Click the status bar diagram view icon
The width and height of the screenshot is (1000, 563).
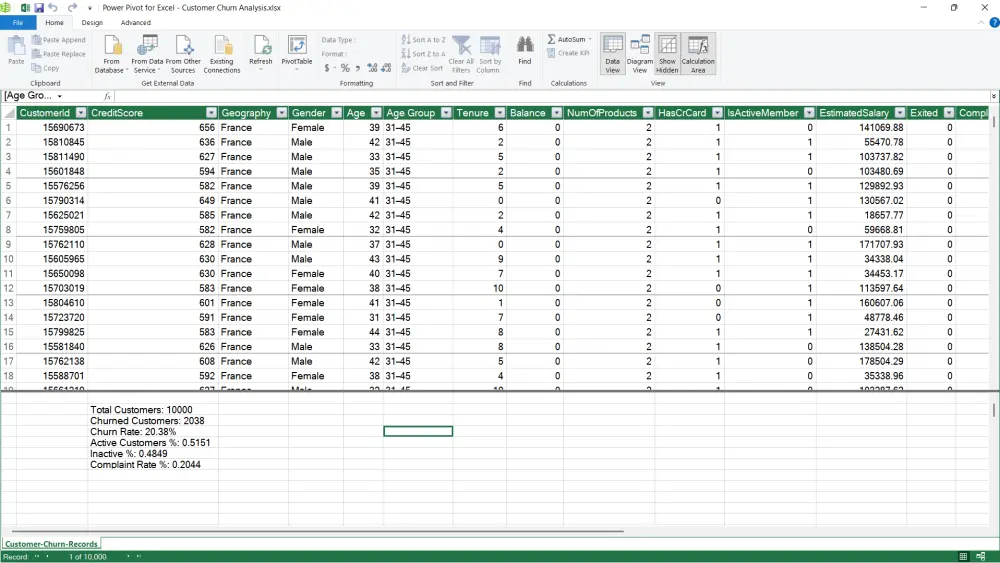tap(981, 557)
